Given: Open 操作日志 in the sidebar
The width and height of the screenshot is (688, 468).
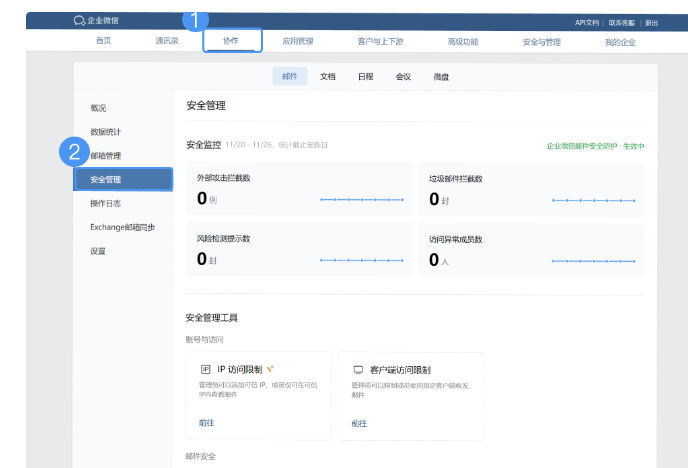Looking at the screenshot, I should [106, 203].
